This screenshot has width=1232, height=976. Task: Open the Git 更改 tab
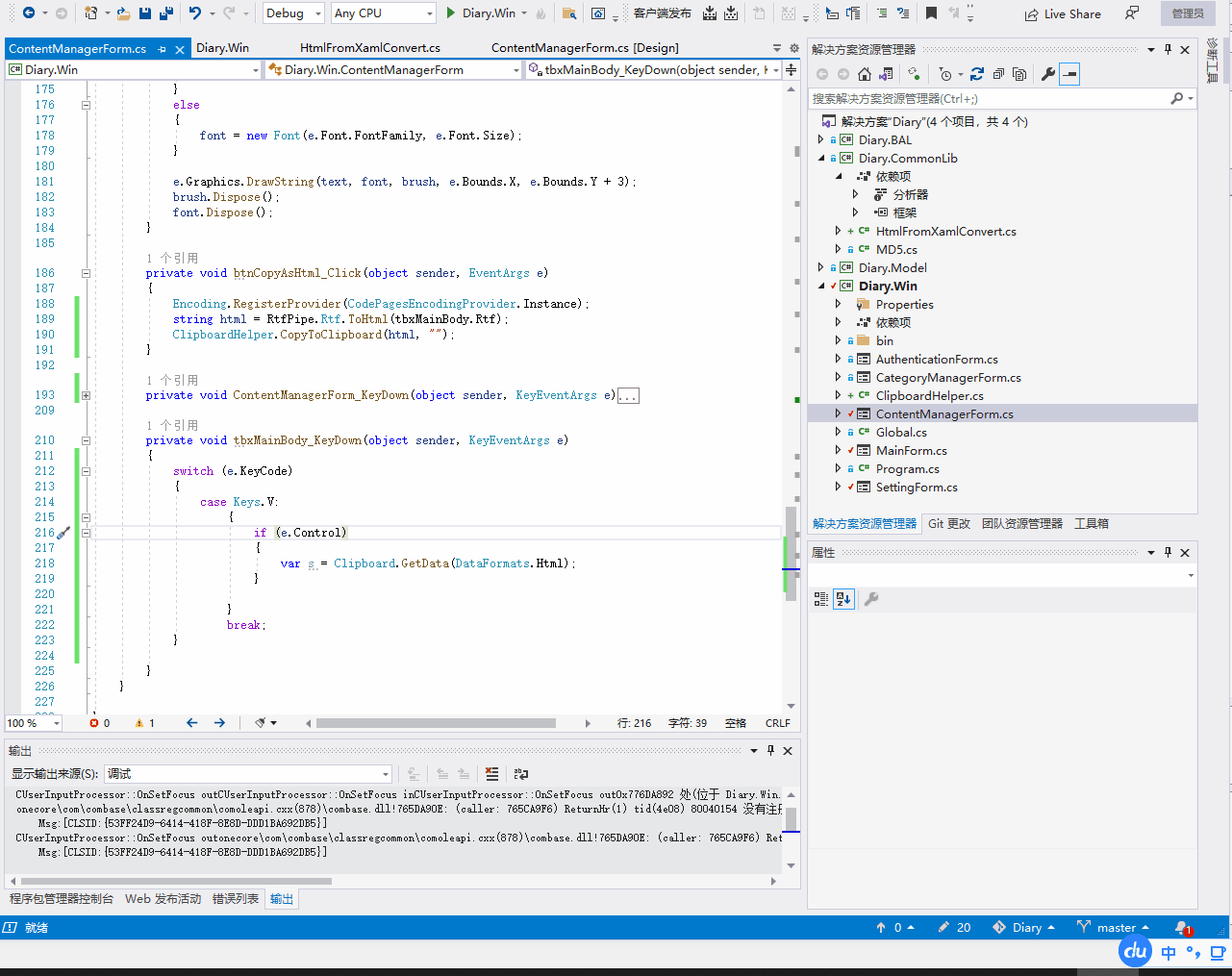click(x=948, y=524)
